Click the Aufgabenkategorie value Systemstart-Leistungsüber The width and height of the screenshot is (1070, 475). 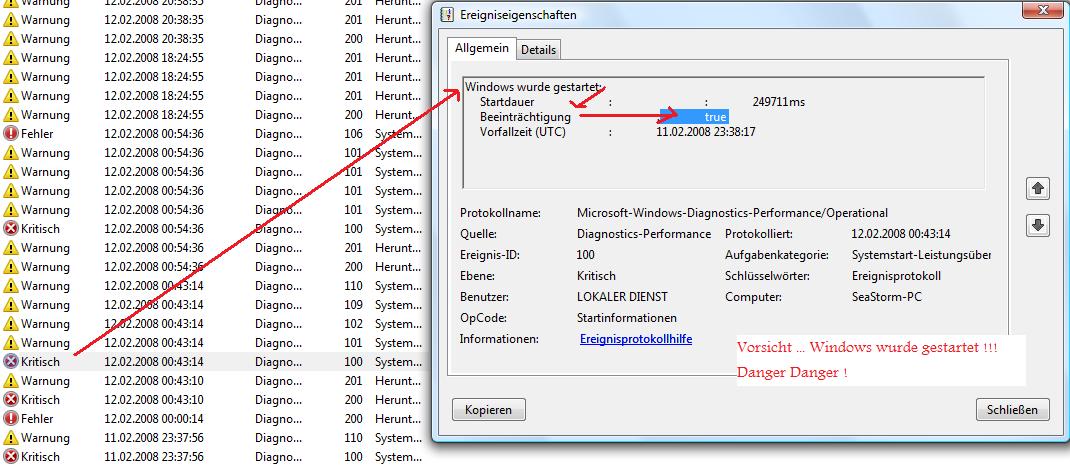point(921,255)
